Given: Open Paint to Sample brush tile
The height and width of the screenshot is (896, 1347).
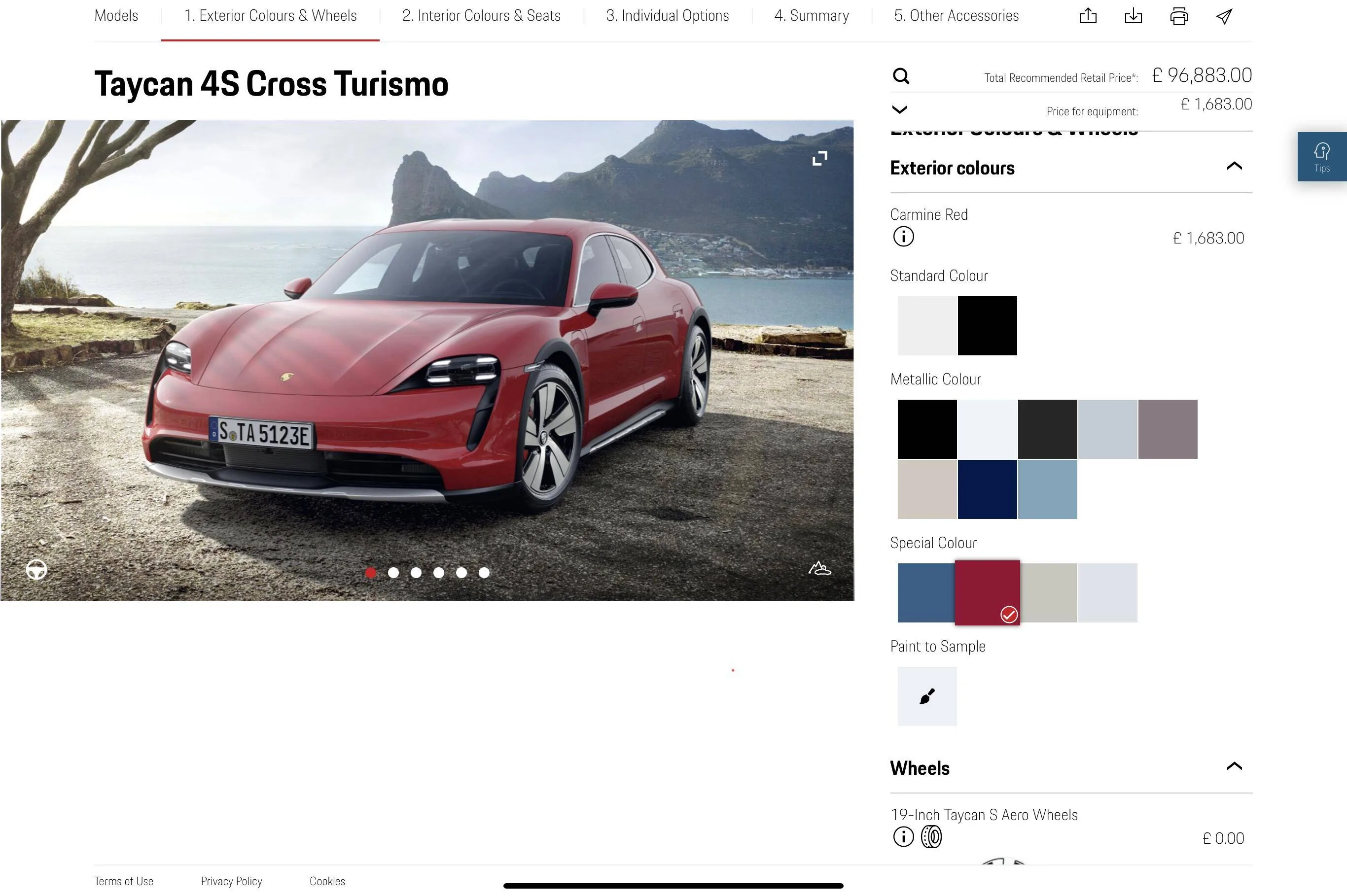Looking at the screenshot, I should tap(927, 696).
